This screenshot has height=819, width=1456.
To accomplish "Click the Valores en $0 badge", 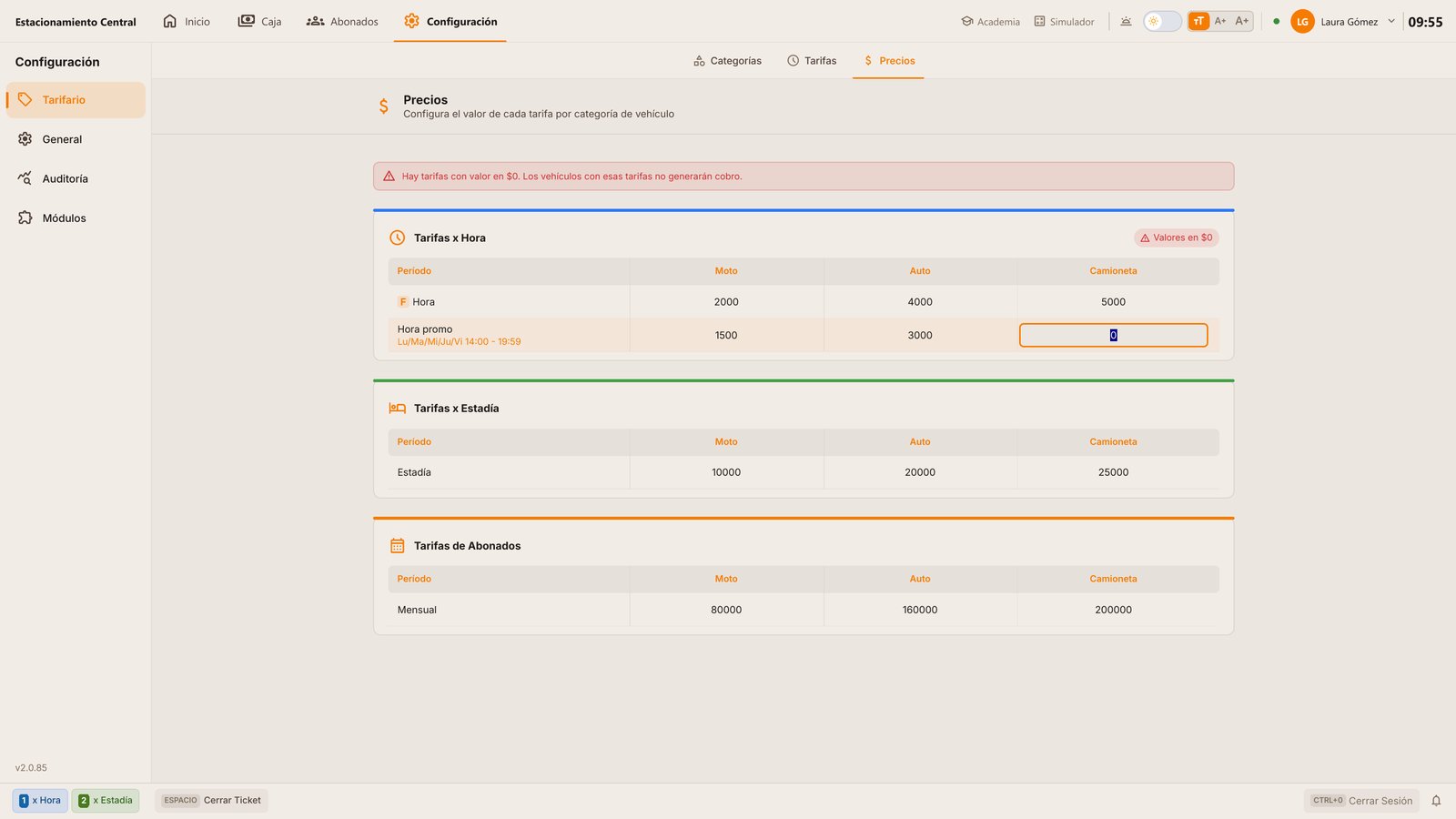I will tap(1176, 238).
